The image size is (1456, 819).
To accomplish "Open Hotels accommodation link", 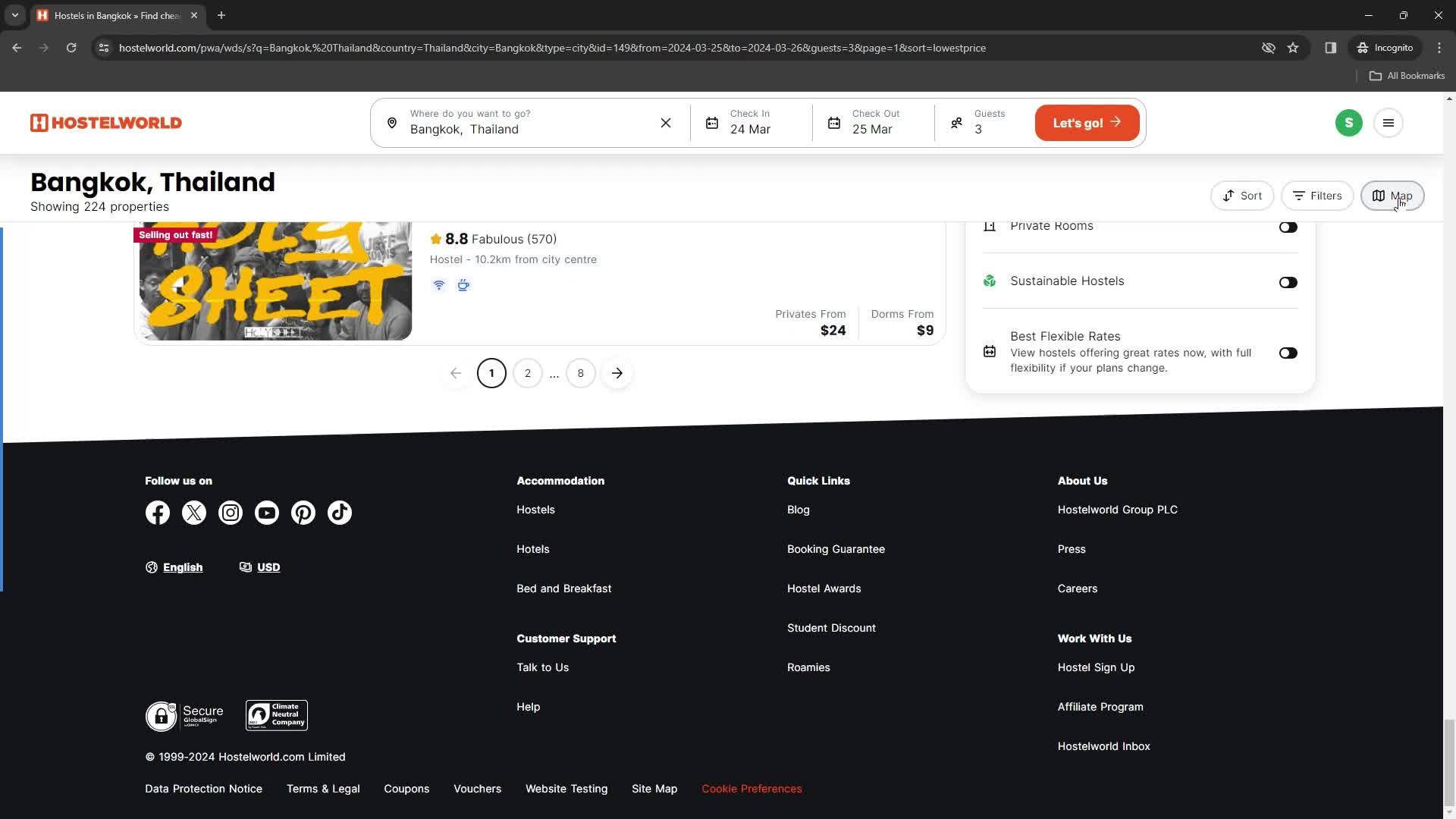I will [533, 550].
